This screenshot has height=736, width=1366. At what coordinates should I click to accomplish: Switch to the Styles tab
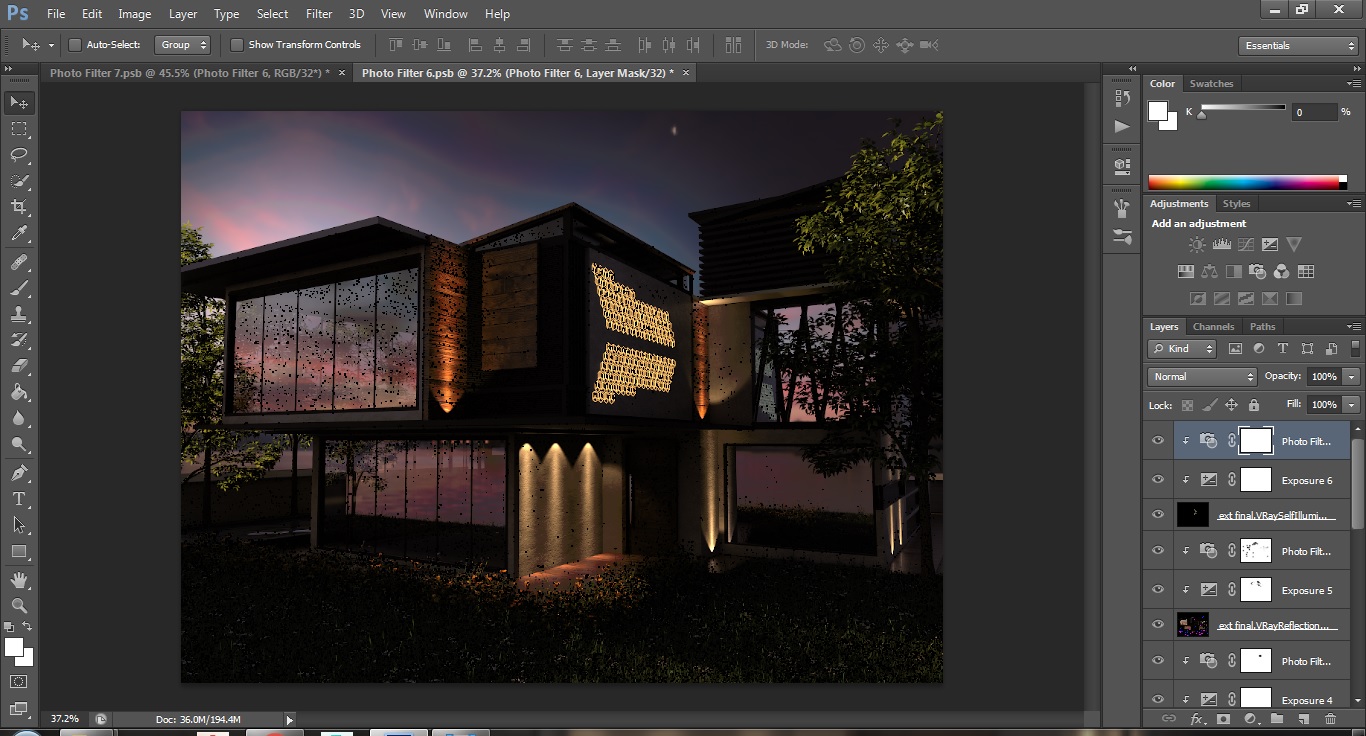pyautogui.click(x=1236, y=204)
